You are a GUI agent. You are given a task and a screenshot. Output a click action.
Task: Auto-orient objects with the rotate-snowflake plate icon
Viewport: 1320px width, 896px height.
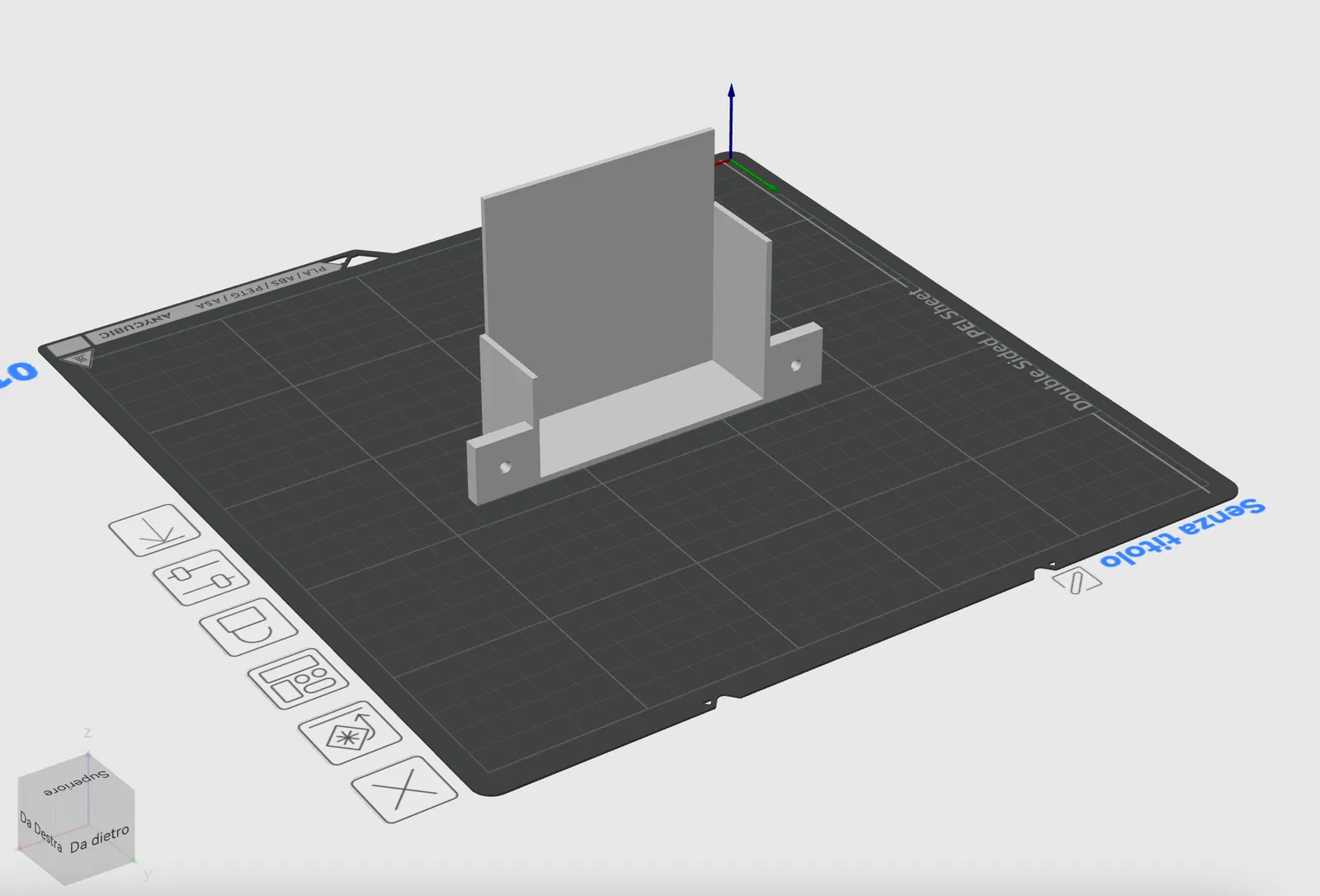tap(350, 733)
